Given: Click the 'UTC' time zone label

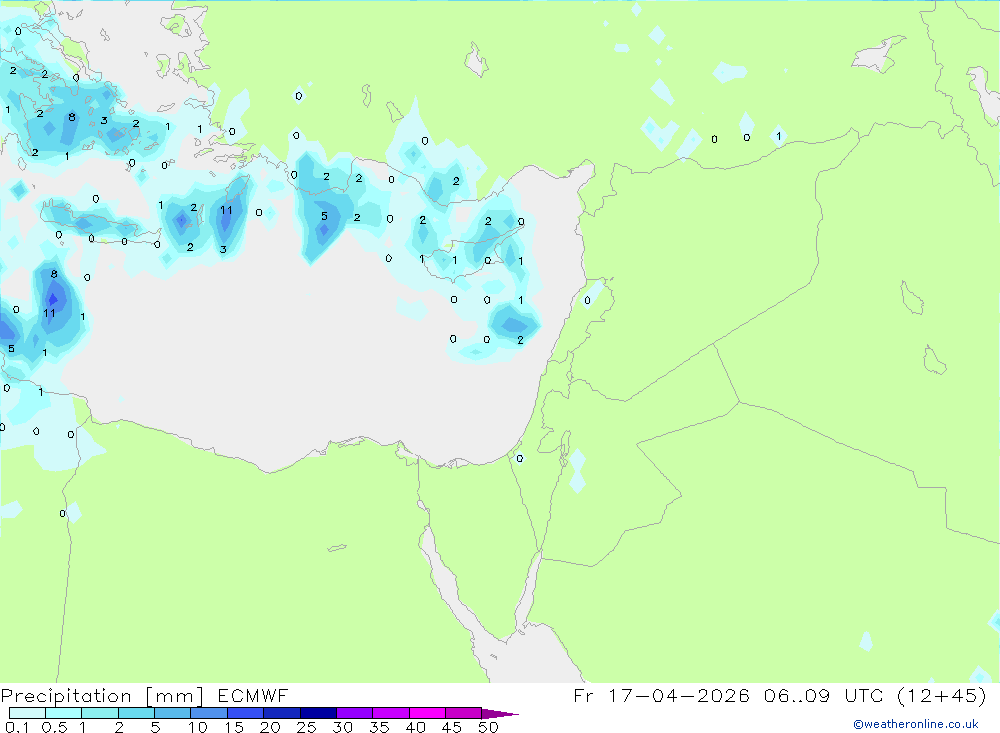Looking at the screenshot, I should (x=865, y=695).
